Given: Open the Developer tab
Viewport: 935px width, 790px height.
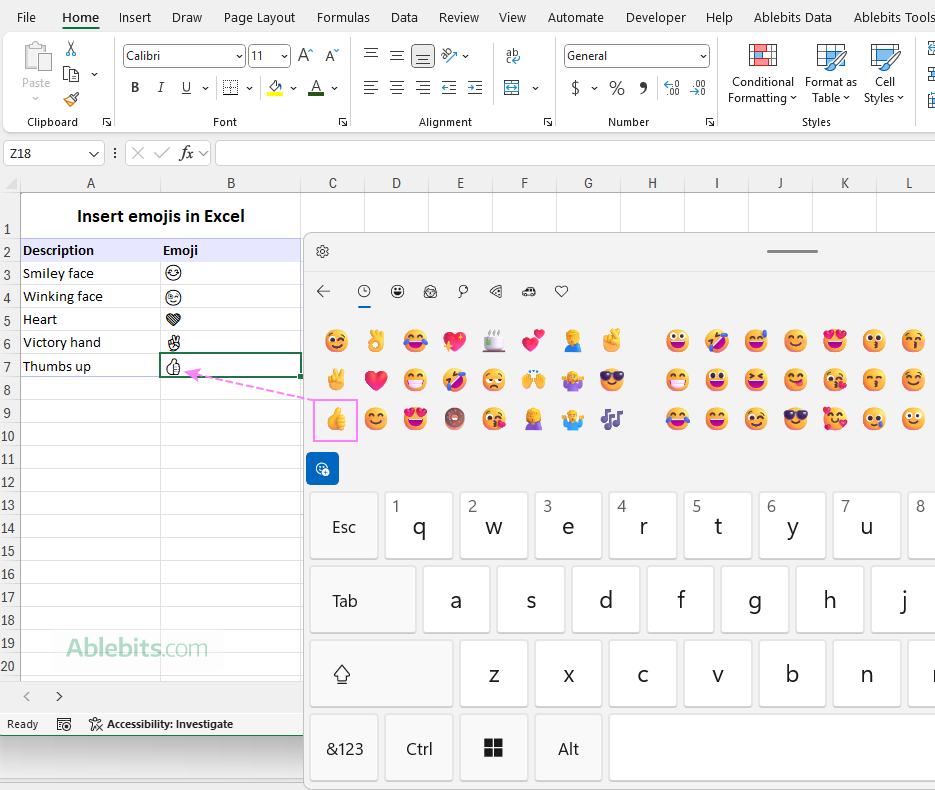Looking at the screenshot, I should 655,17.
